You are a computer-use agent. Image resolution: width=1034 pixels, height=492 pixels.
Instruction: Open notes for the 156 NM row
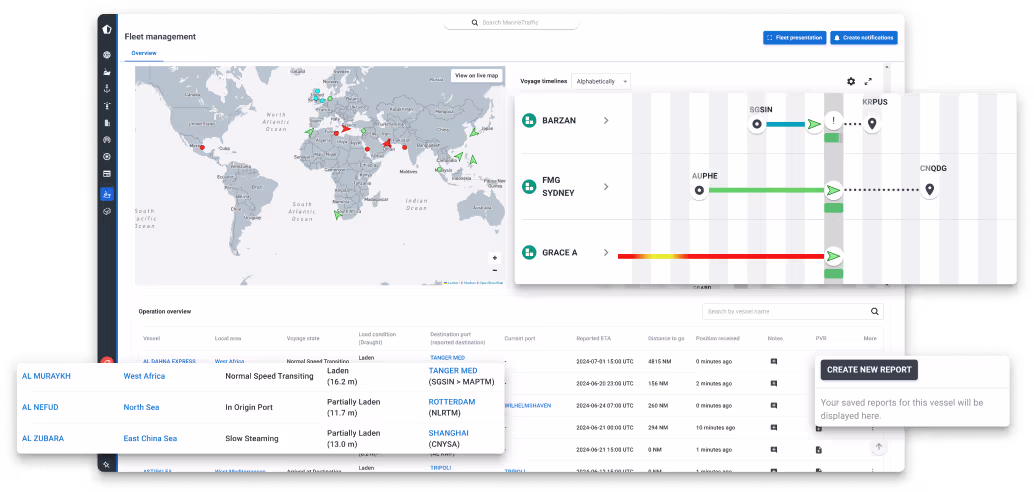774,383
